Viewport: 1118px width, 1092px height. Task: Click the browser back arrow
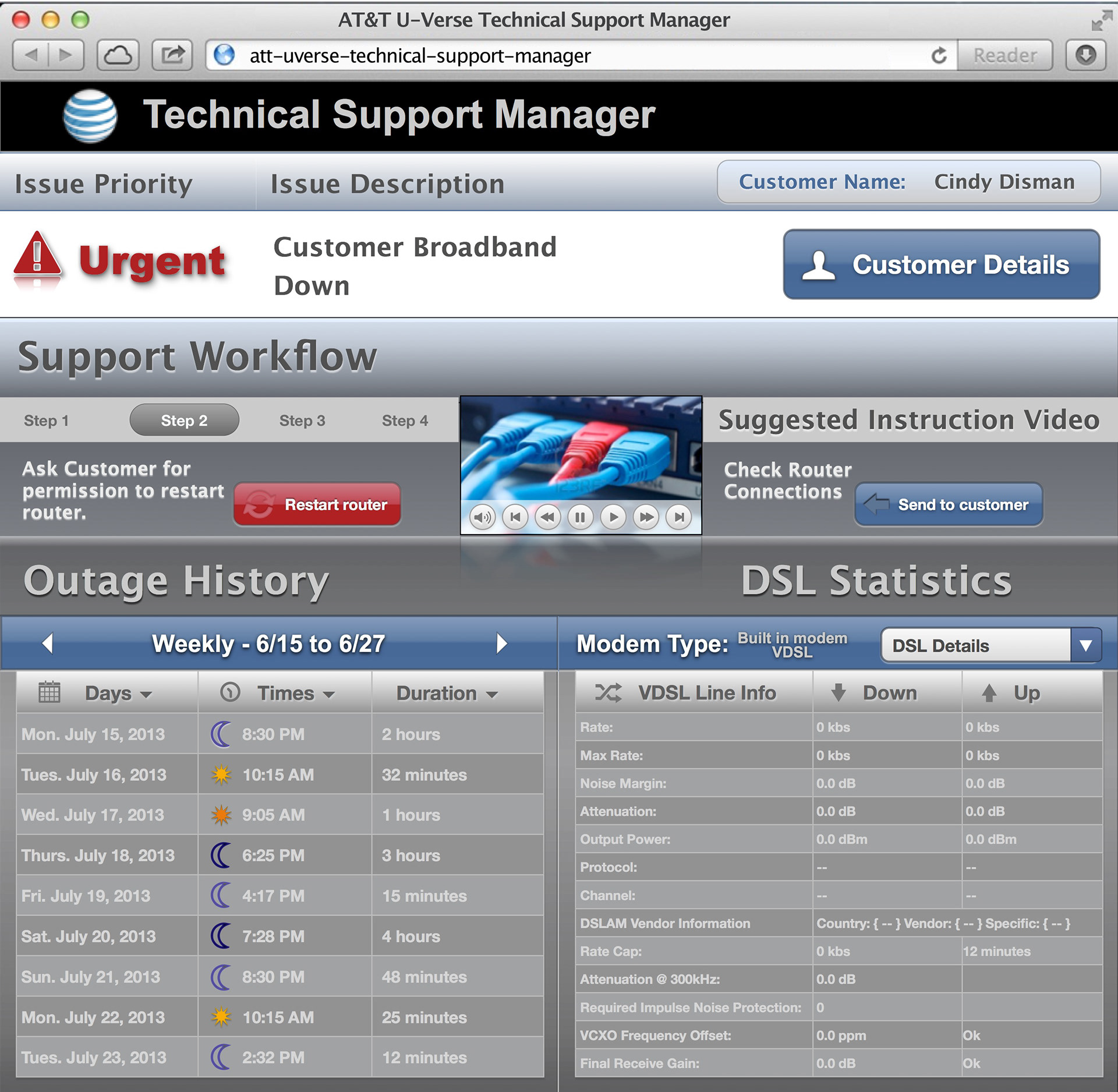(x=31, y=55)
